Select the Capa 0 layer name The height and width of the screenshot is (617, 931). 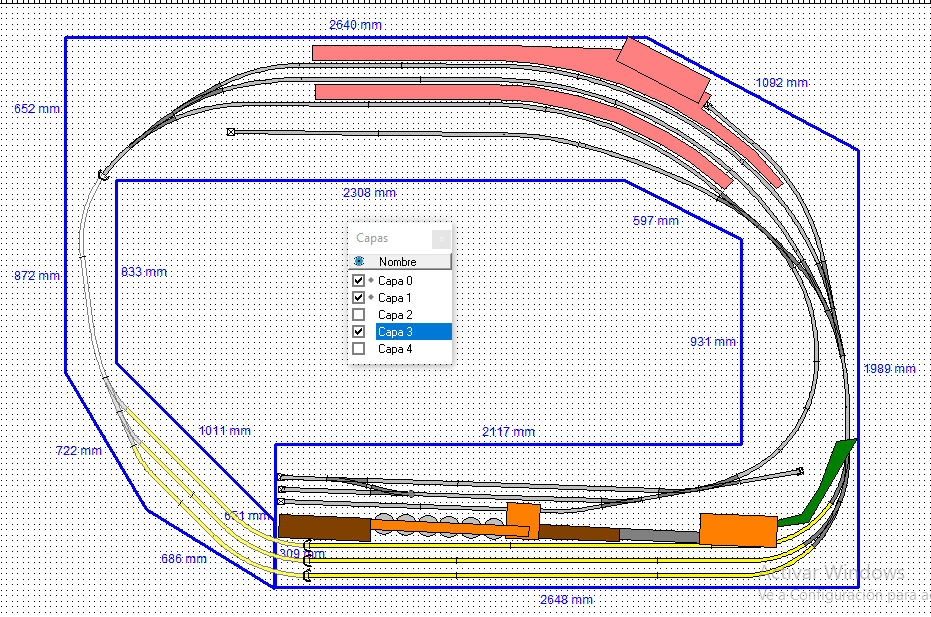coord(395,281)
